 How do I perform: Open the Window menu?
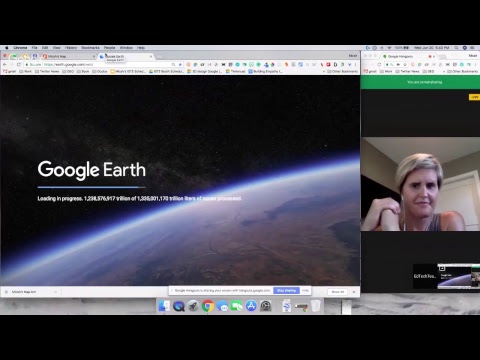click(x=126, y=48)
